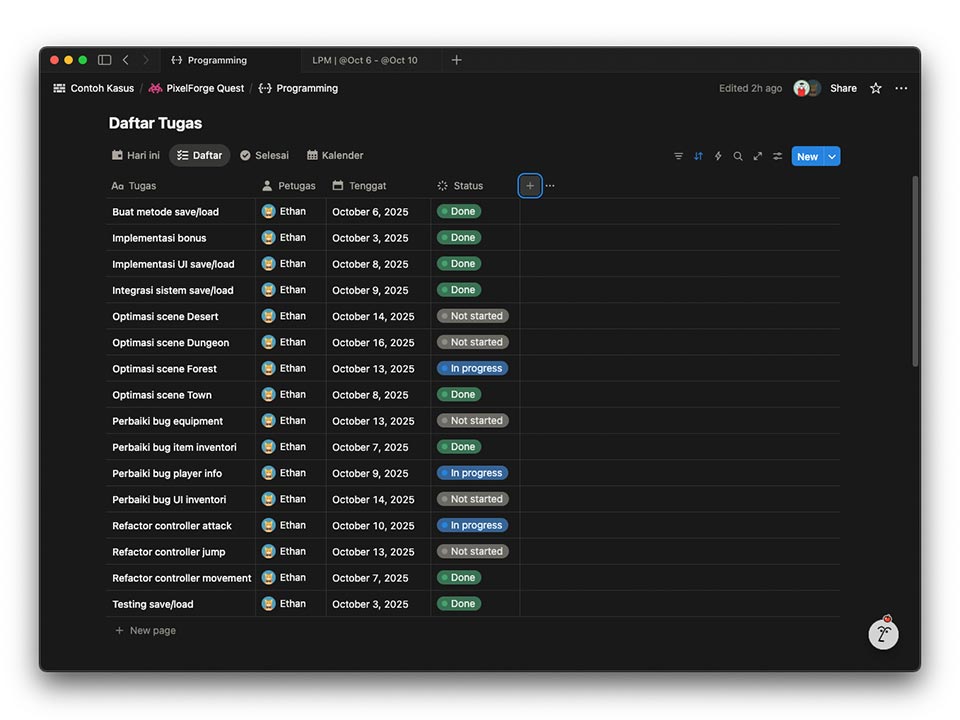Add a new property with plus icon
This screenshot has width=960, height=720.
point(530,186)
